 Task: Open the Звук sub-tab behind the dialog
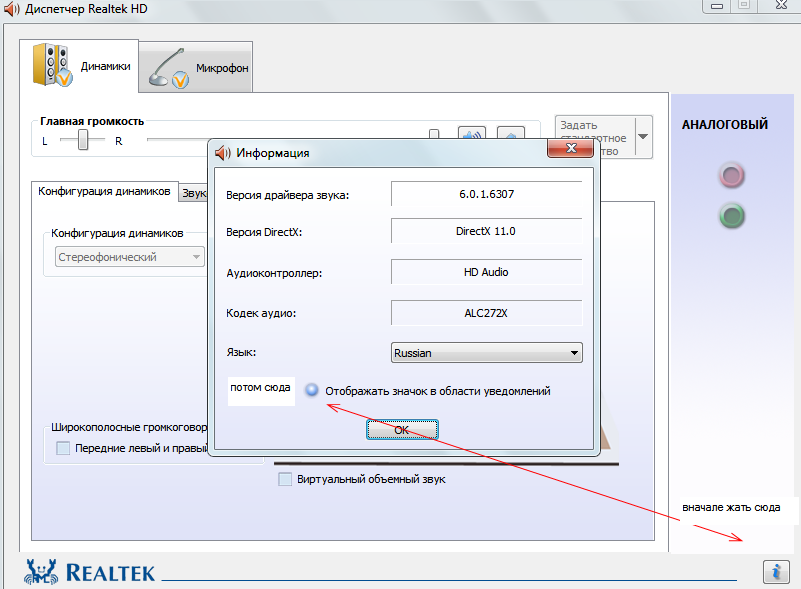194,193
